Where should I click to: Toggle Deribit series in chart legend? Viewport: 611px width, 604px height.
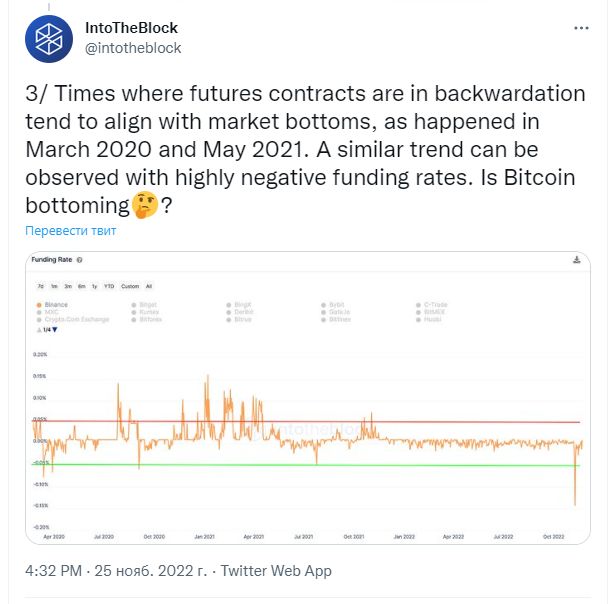pos(241,310)
